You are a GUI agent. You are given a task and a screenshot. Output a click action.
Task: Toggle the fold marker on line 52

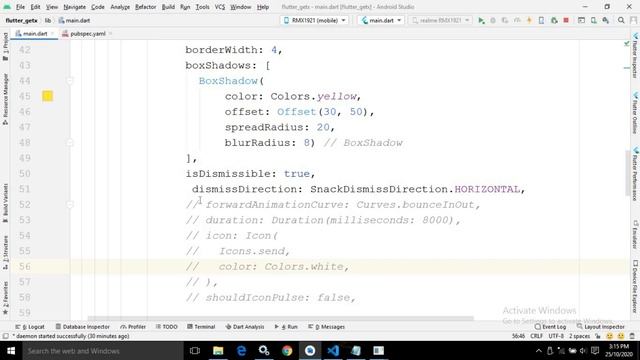70,204
